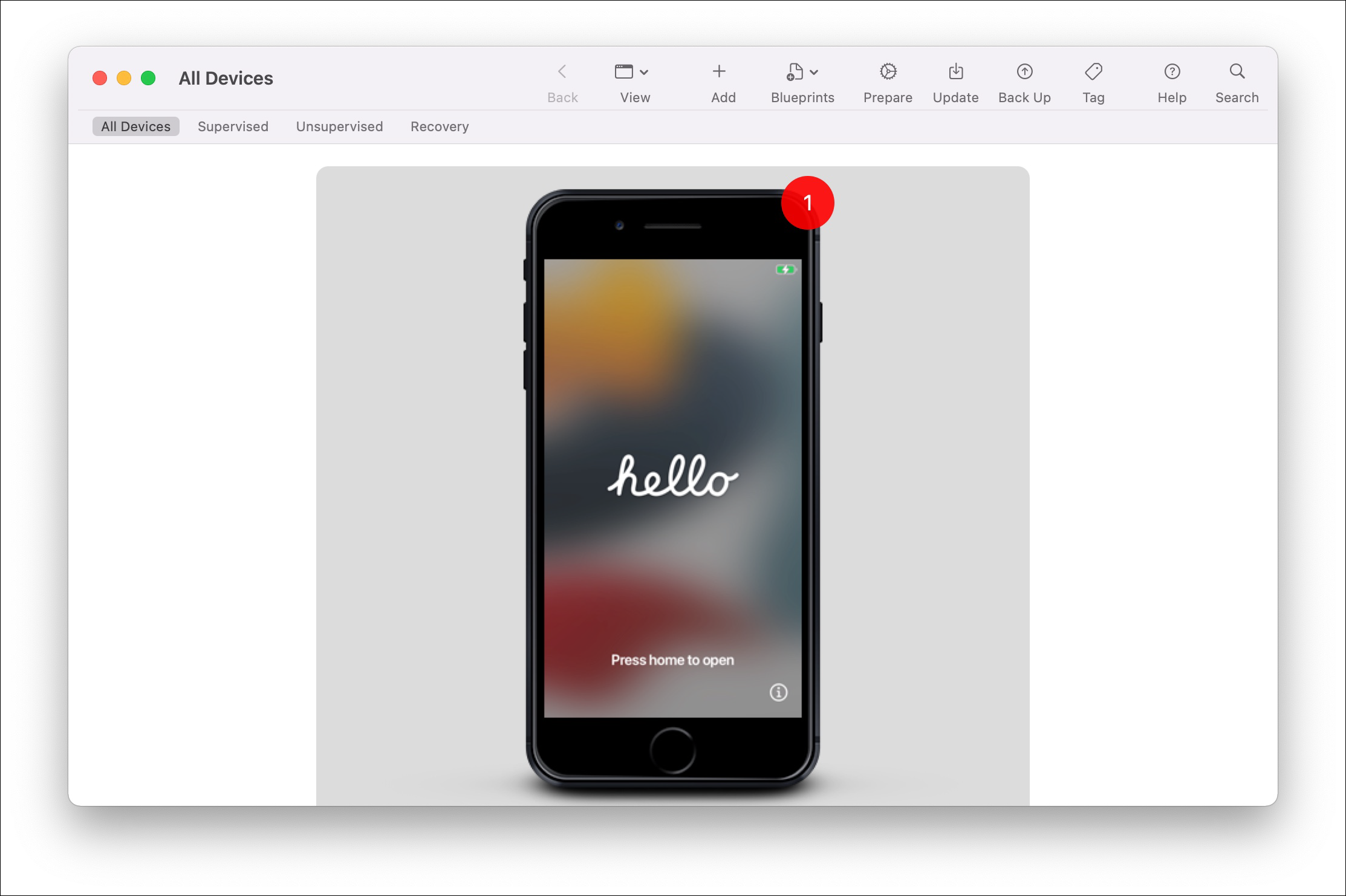The image size is (1346, 896).
Task: Click the Press home to open text
Action: [x=672, y=660]
